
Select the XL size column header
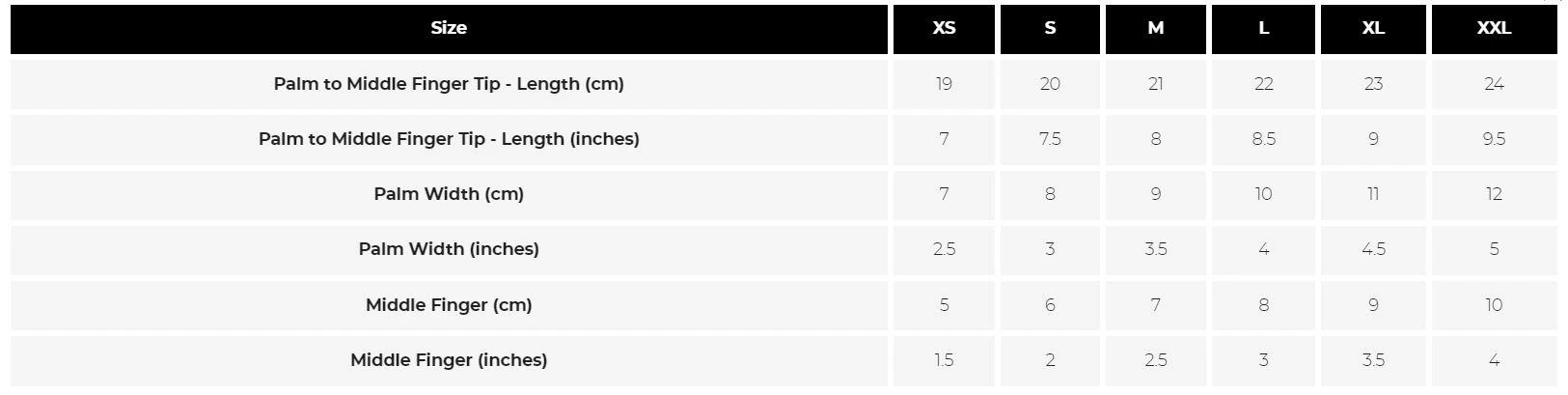pos(1373,28)
